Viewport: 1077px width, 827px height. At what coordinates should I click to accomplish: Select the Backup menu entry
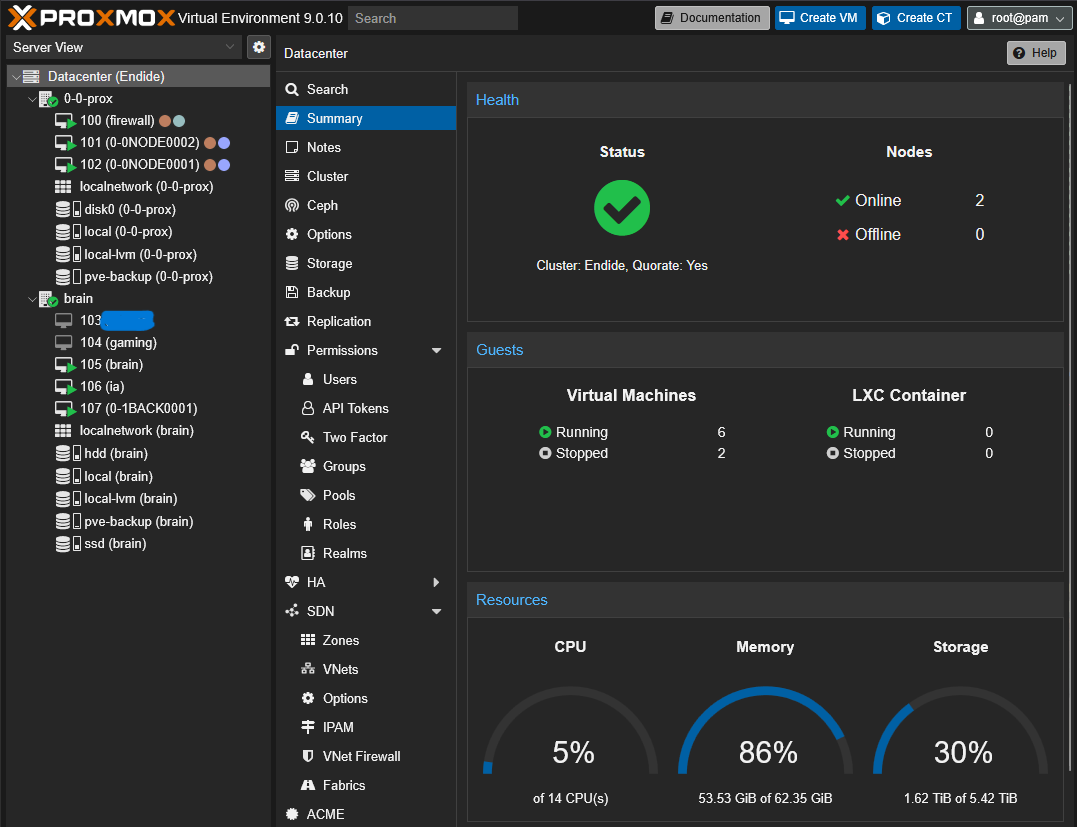(328, 292)
